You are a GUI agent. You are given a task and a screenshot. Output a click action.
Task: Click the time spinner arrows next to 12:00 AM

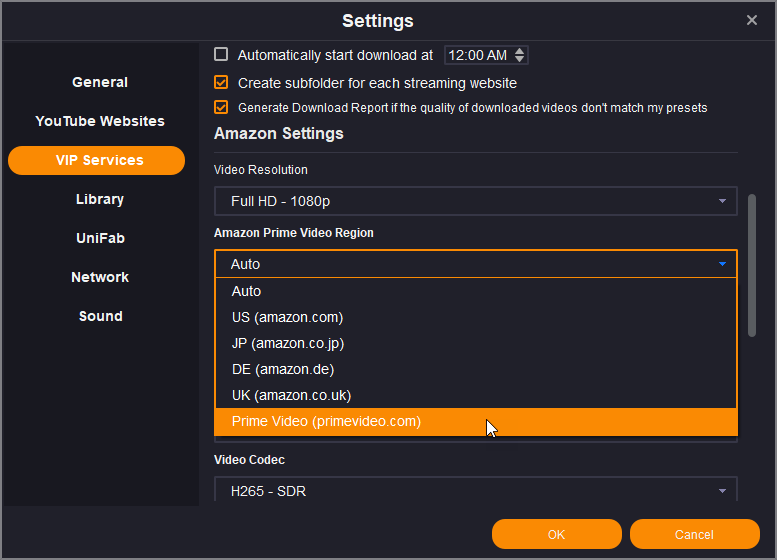[520, 55]
